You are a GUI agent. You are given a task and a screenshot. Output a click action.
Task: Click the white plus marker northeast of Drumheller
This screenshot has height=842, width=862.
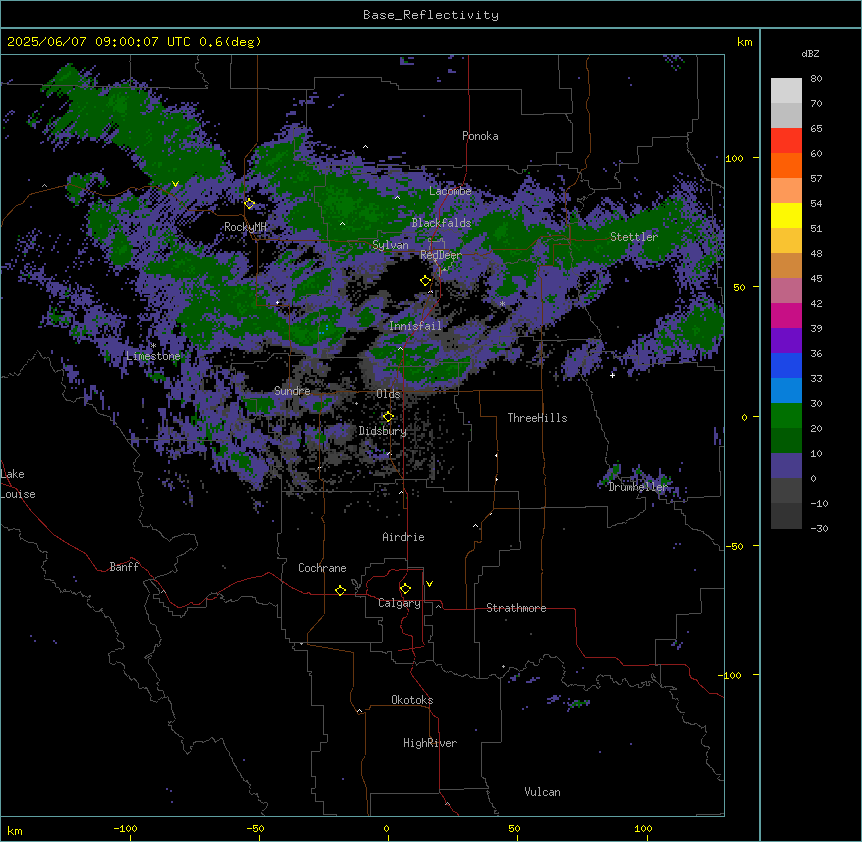(612, 375)
